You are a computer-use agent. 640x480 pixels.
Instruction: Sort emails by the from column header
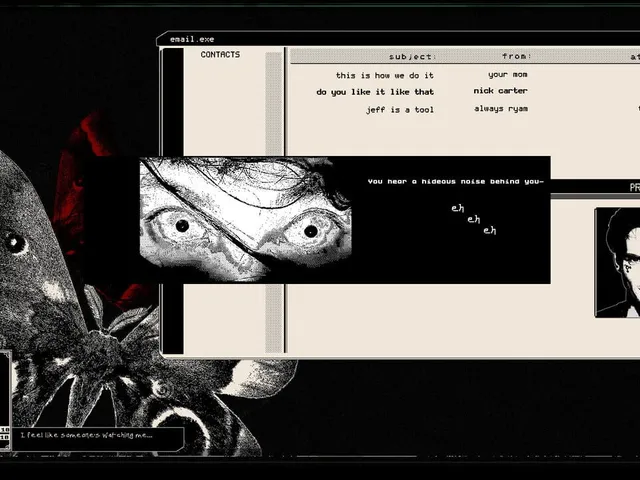516,56
